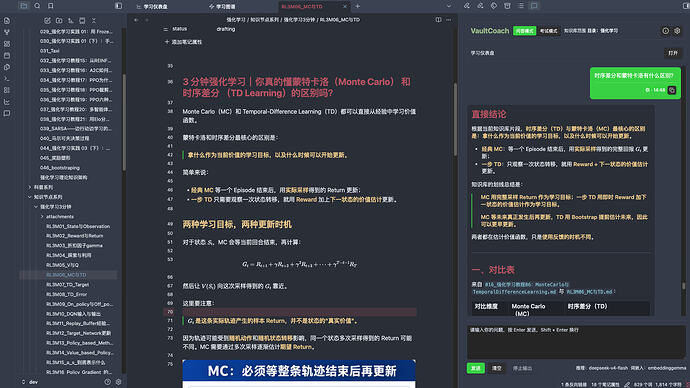
Task: Copy the user question message bubble
Action: tap(672, 90)
